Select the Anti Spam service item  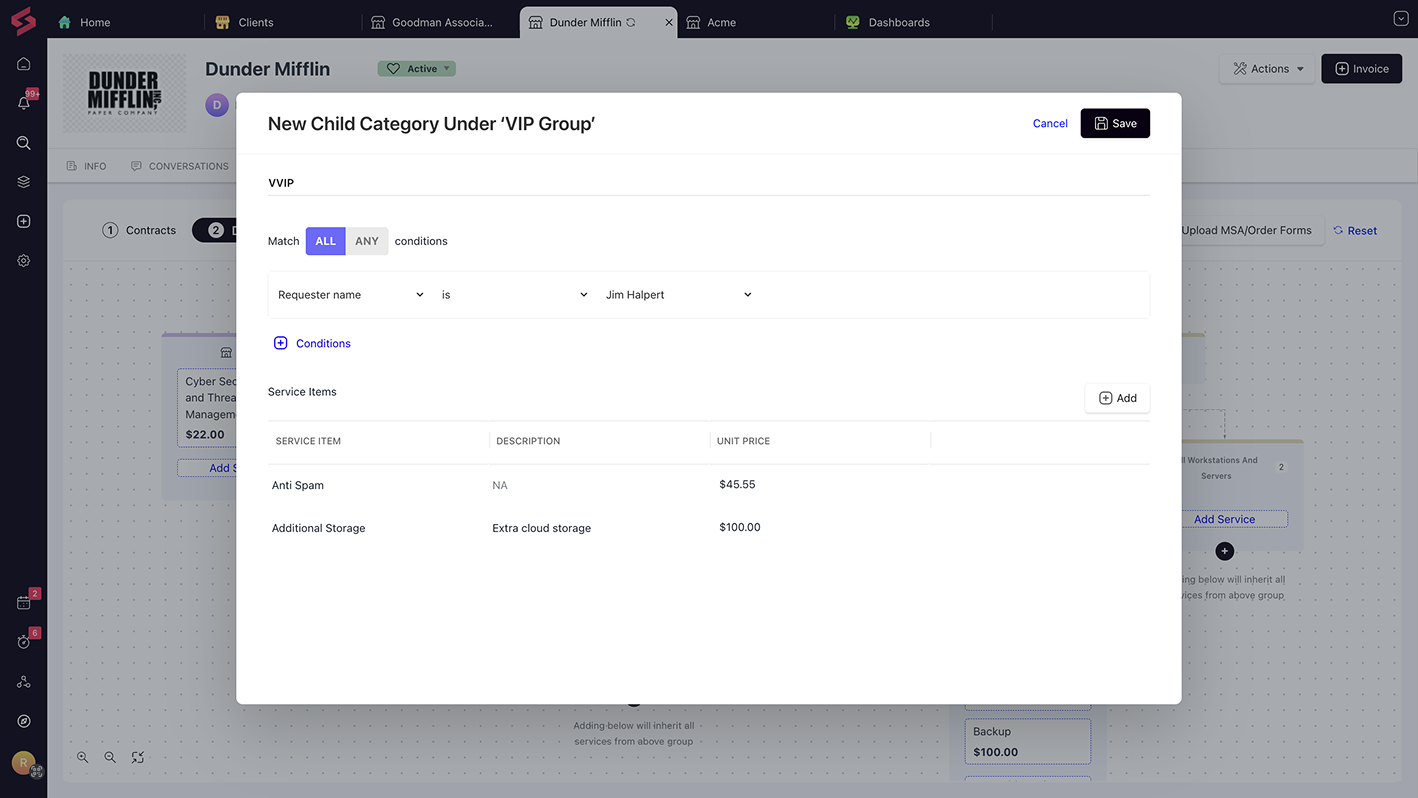click(298, 485)
